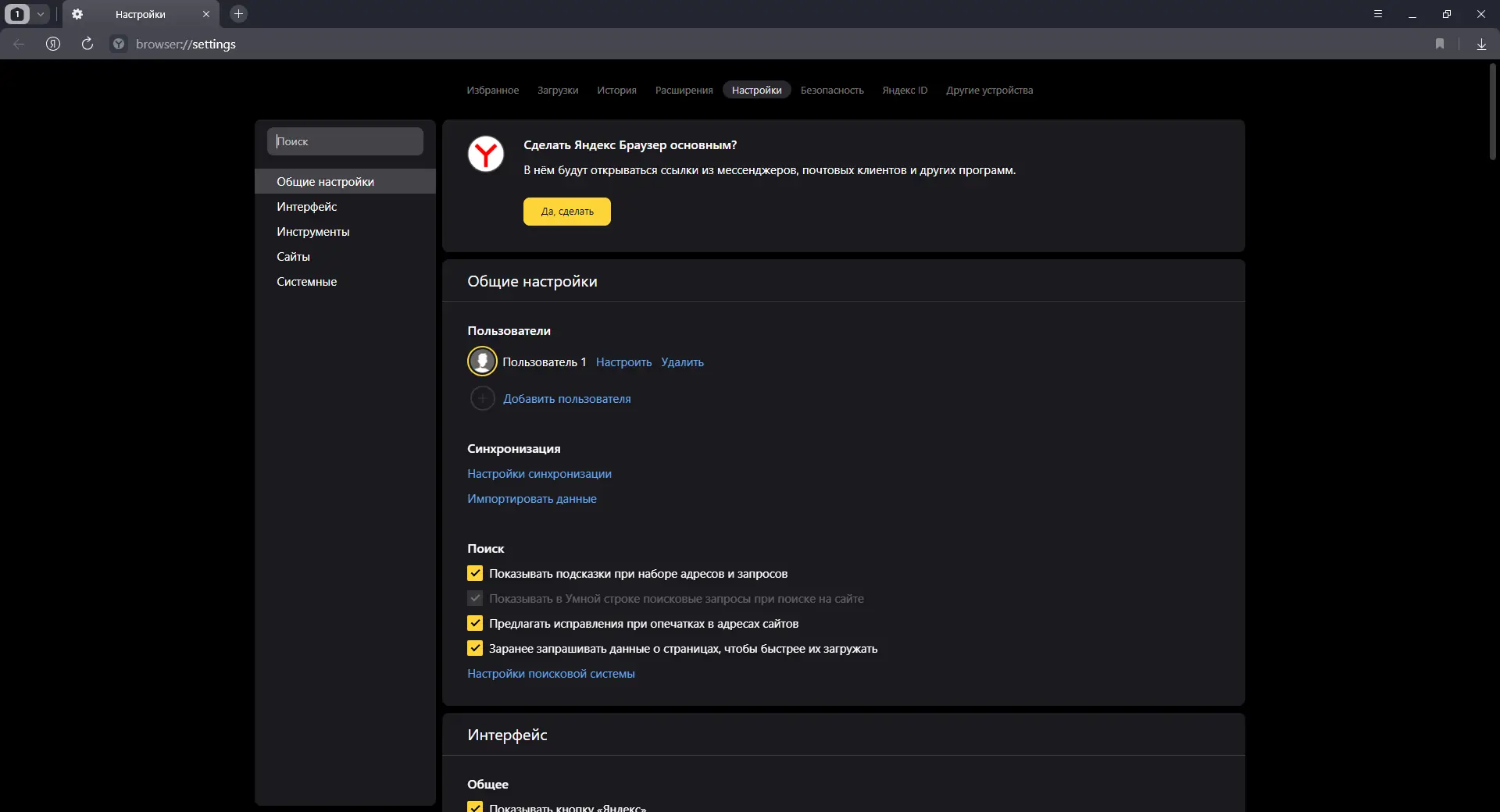Select Общие настройки in the sidebar
Image resolution: width=1500 pixels, height=812 pixels.
(345, 181)
